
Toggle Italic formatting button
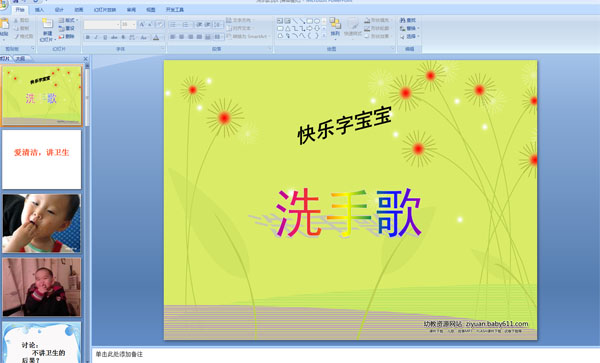[96, 37]
